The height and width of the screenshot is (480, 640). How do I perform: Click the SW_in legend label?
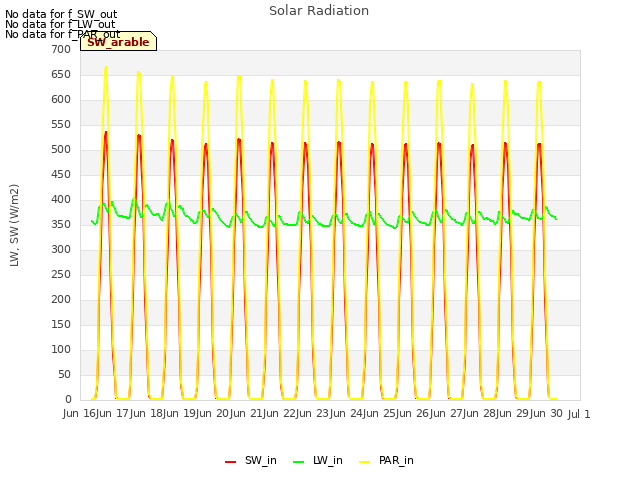261,460
